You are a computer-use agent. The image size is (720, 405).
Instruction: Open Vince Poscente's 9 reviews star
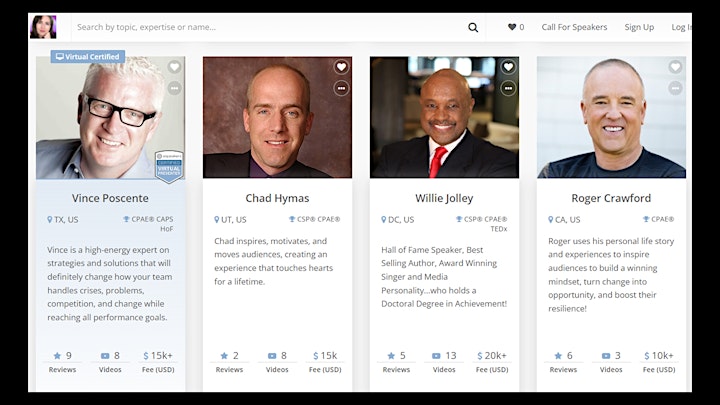57,356
